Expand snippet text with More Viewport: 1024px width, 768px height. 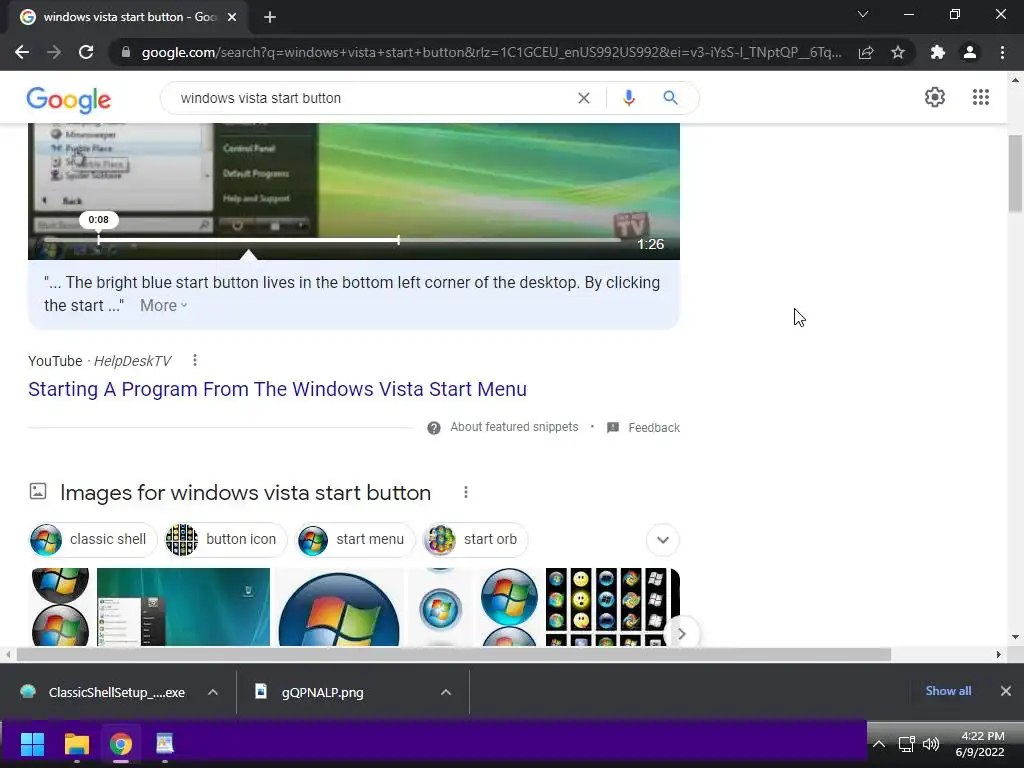[163, 306]
